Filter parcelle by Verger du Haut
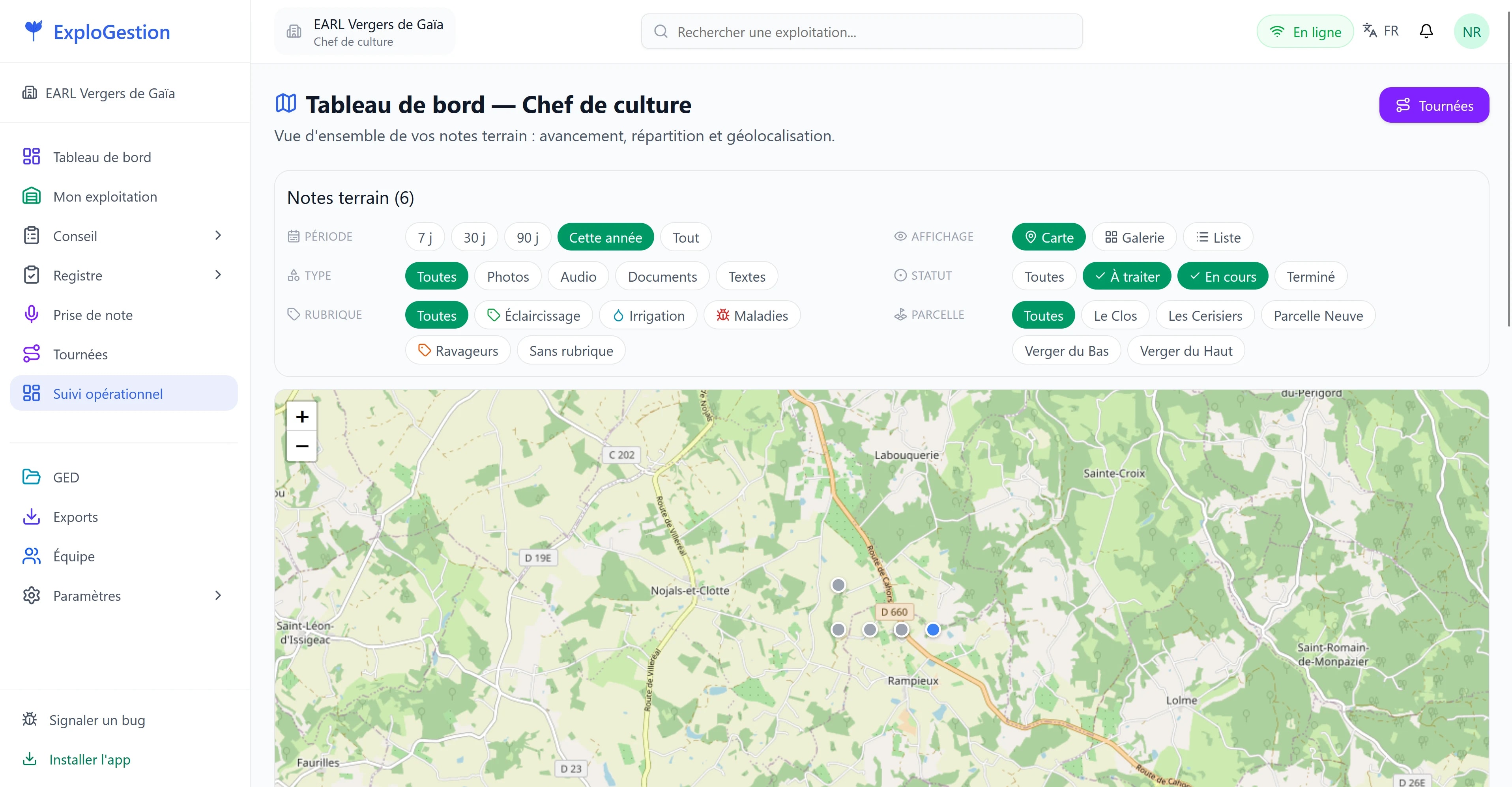 [x=1186, y=350]
